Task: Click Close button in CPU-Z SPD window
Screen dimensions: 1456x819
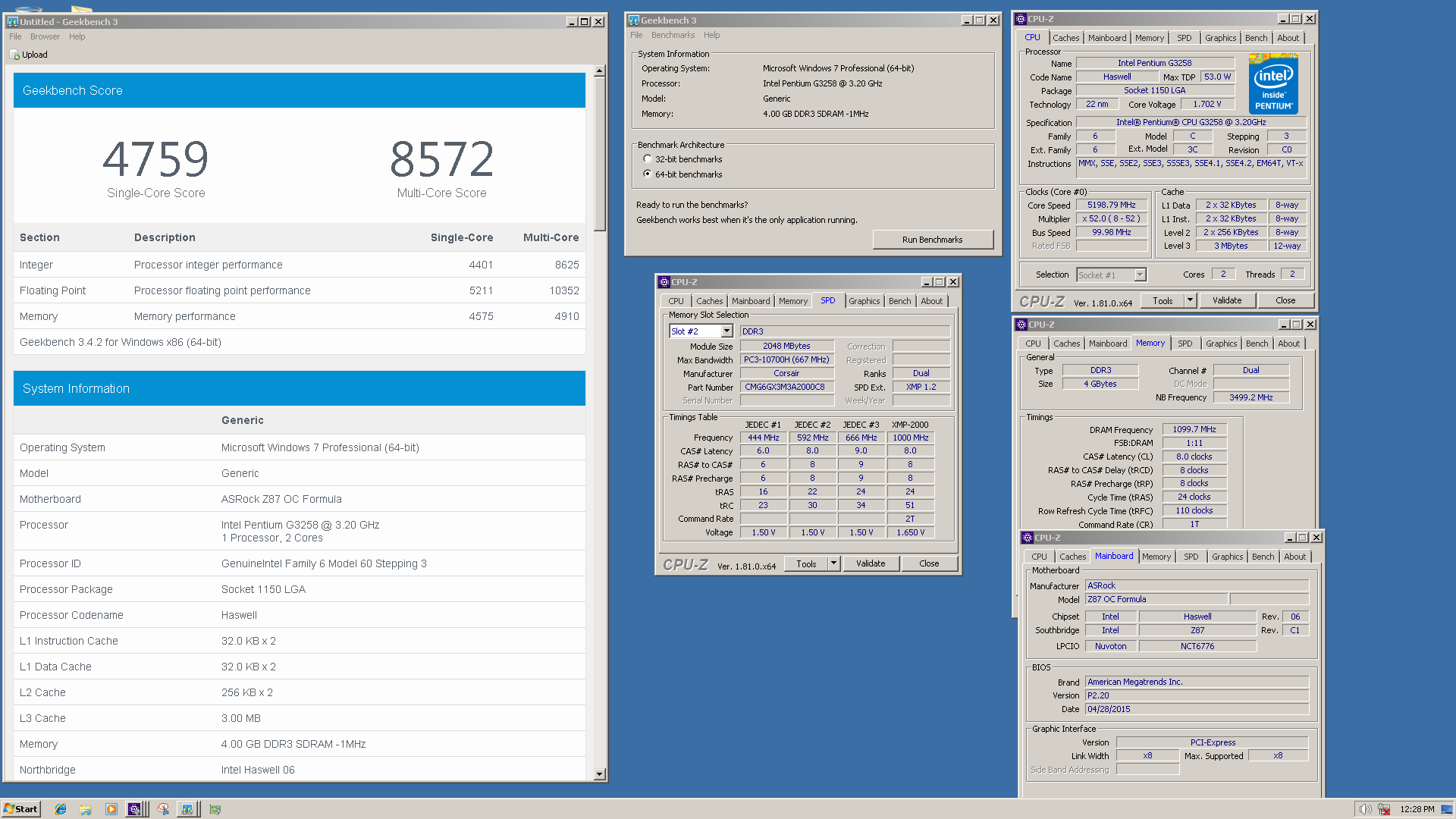Action: point(929,563)
